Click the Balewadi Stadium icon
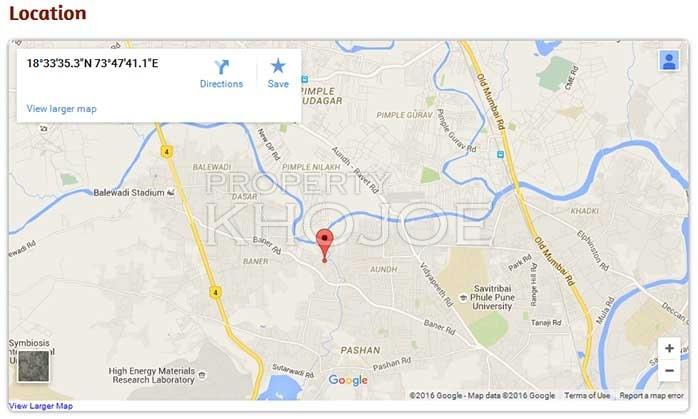 pyautogui.click(x=170, y=193)
